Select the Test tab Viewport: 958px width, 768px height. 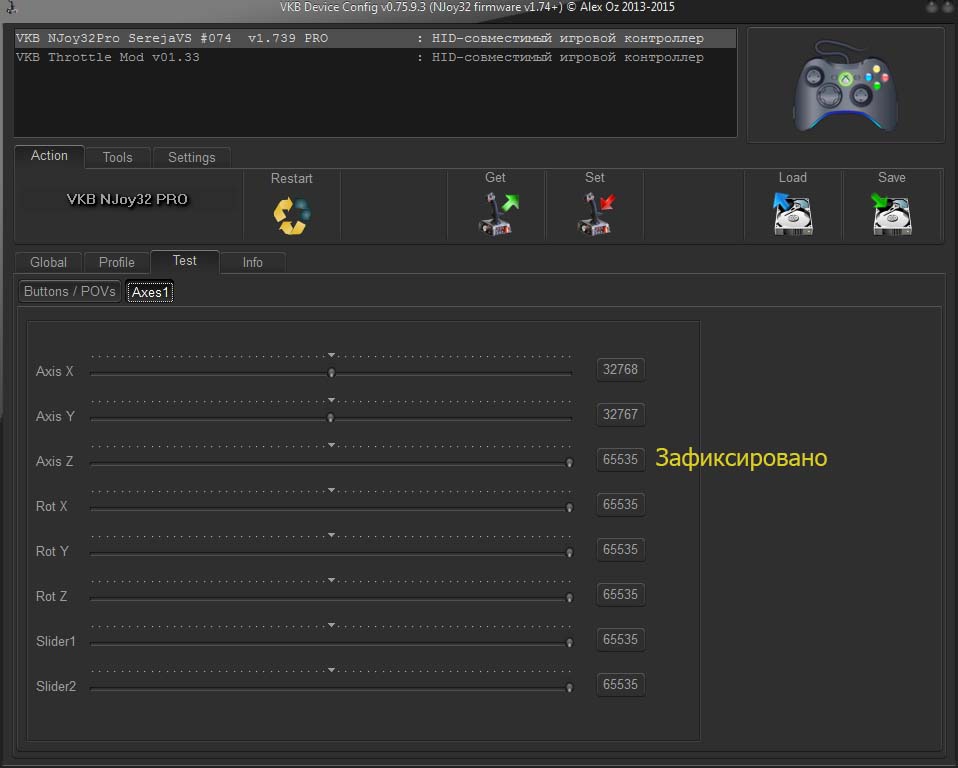pyautogui.click(x=185, y=261)
